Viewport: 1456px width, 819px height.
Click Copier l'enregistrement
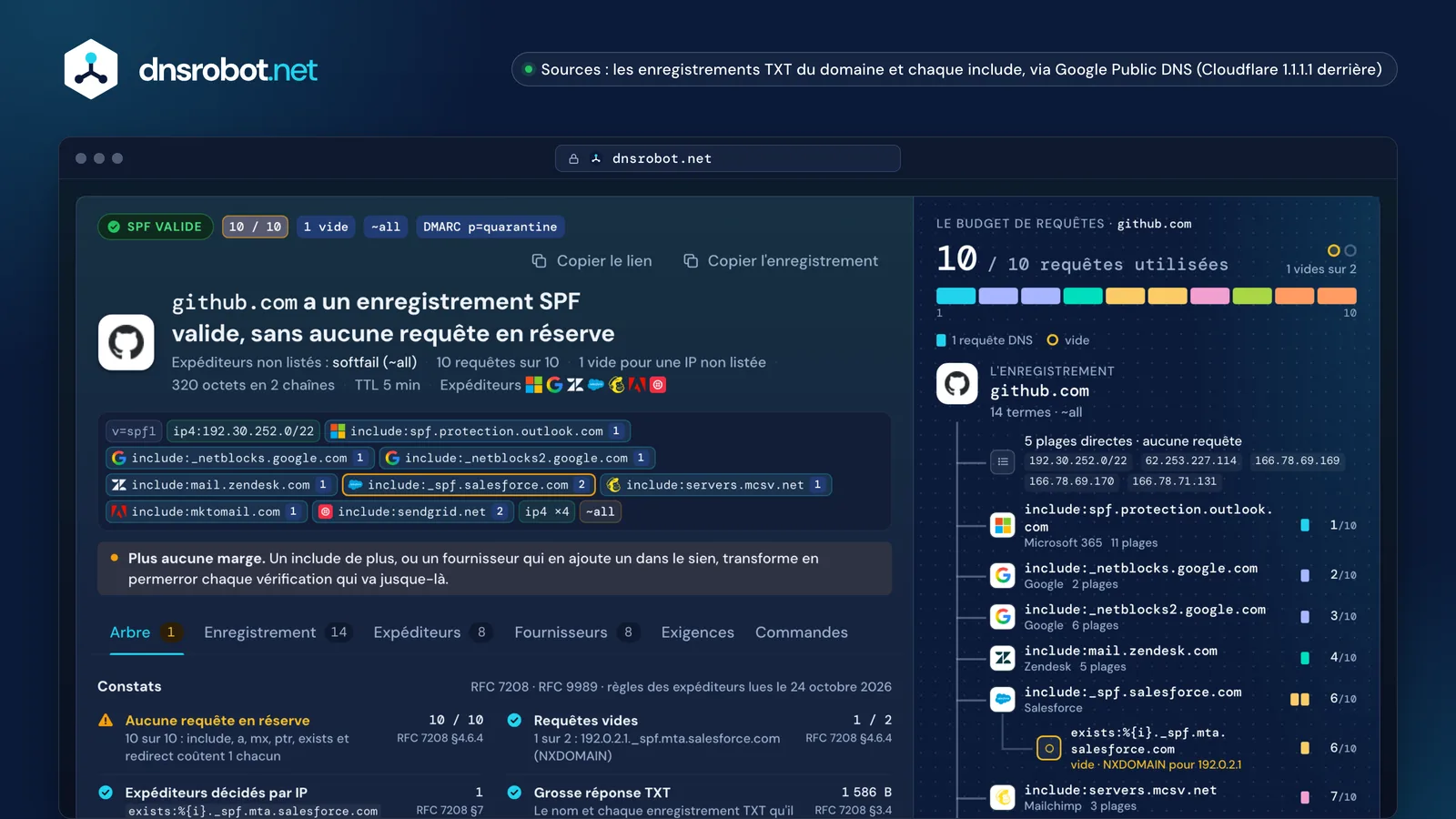pos(781,261)
